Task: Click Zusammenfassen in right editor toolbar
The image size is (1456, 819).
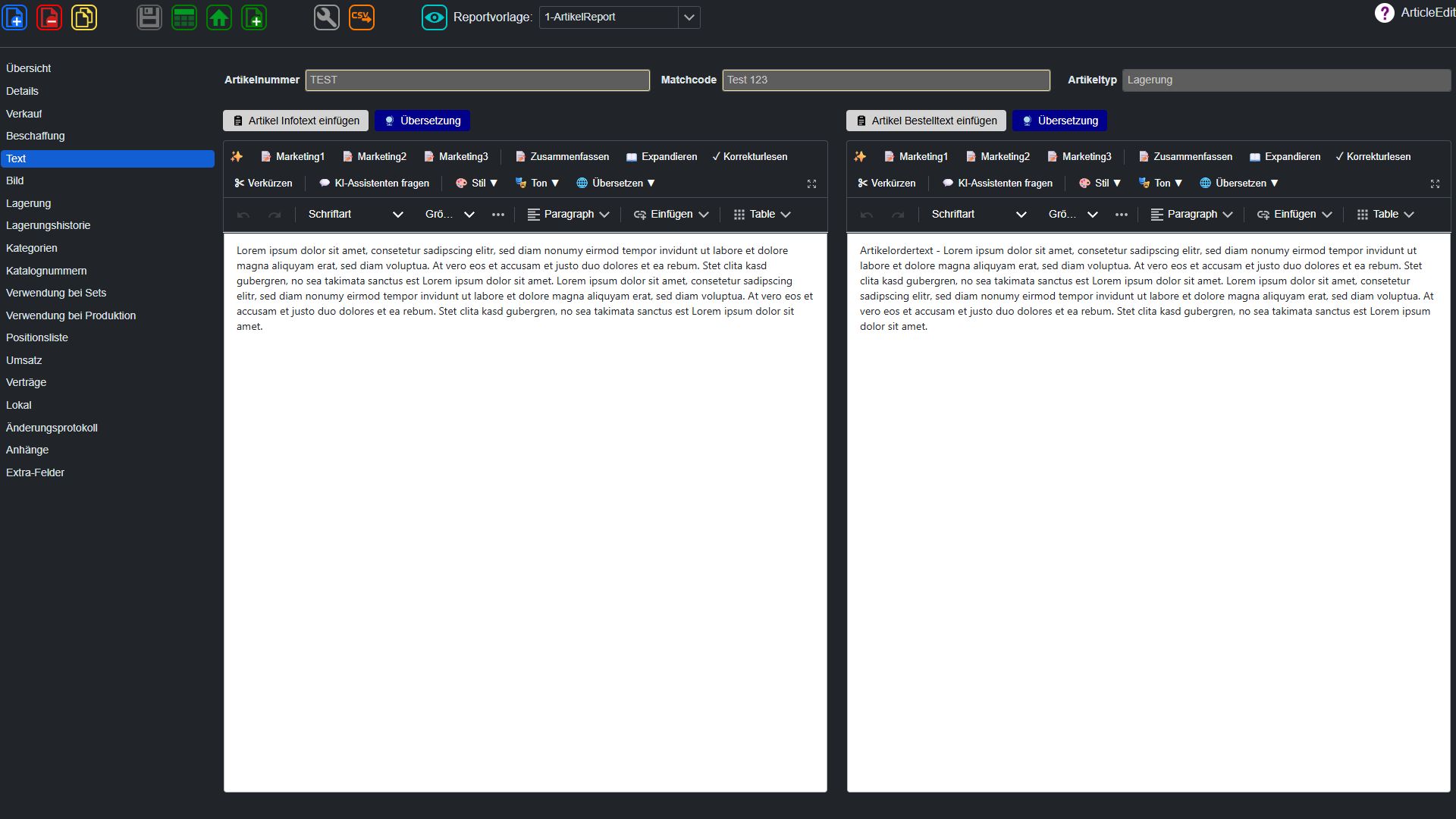Action: (1185, 156)
